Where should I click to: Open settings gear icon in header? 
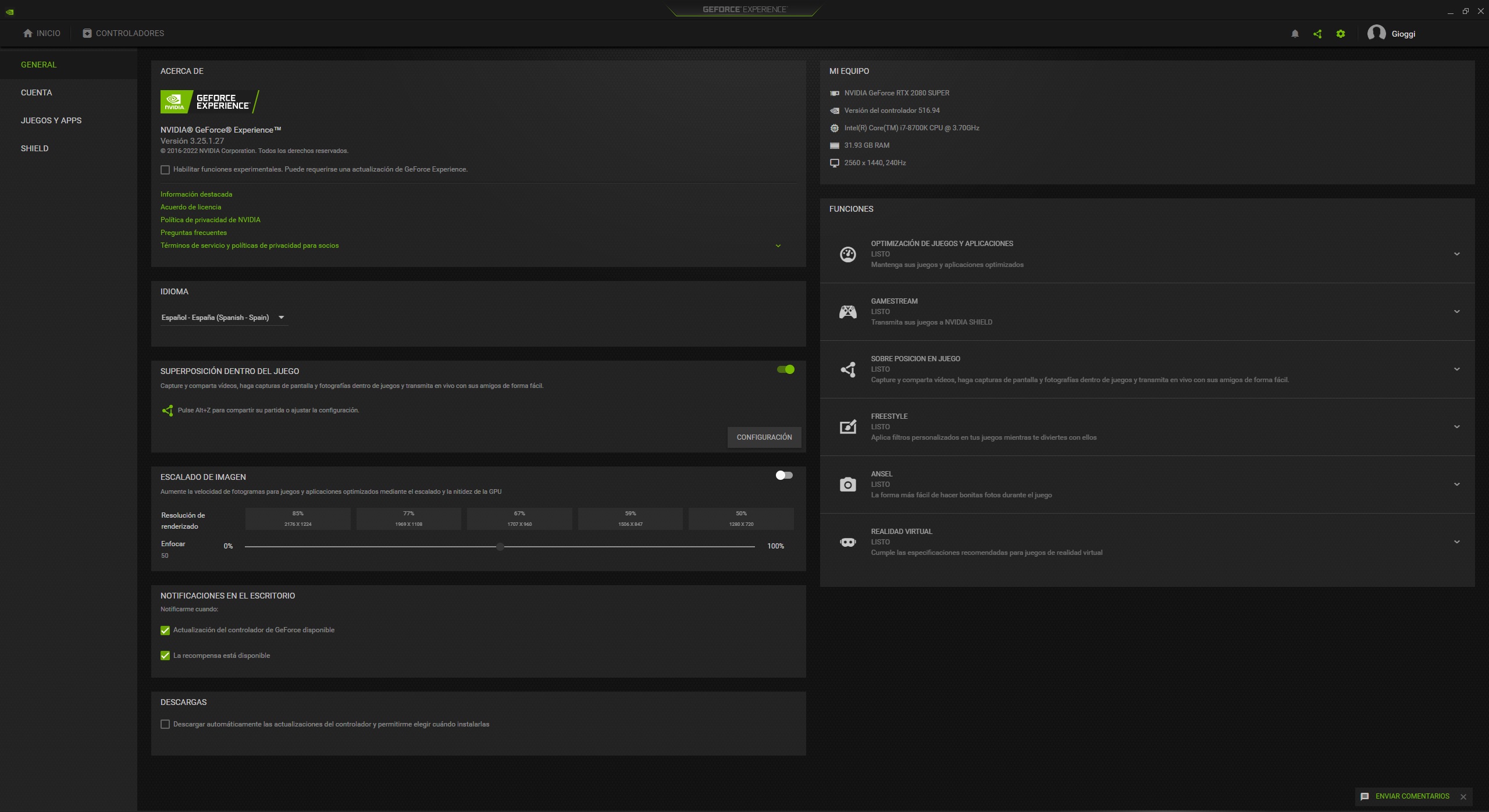(1341, 34)
